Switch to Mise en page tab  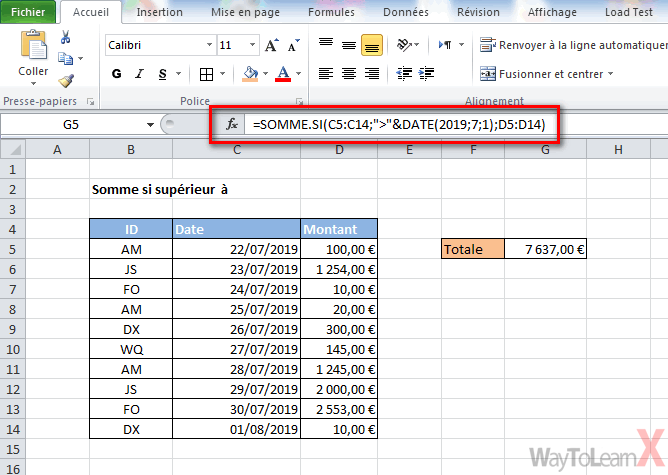coord(245,12)
